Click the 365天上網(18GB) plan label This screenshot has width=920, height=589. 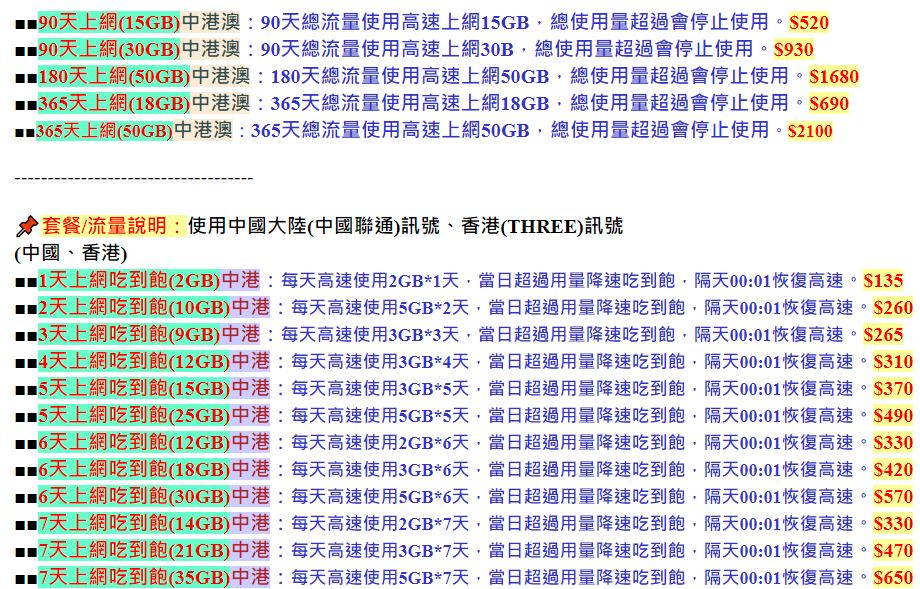[114, 103]
